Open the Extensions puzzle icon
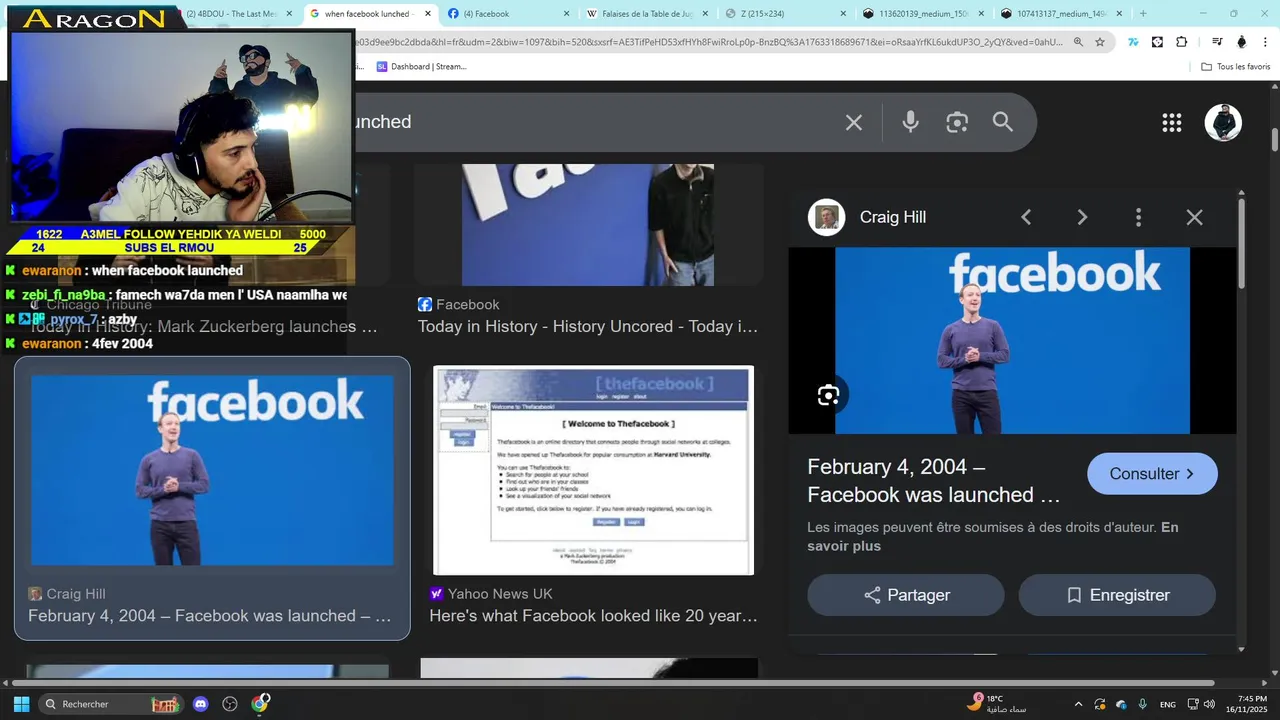Image resolution: width=1280 pixels, height=720 pixels. [x=1182, y=42]
